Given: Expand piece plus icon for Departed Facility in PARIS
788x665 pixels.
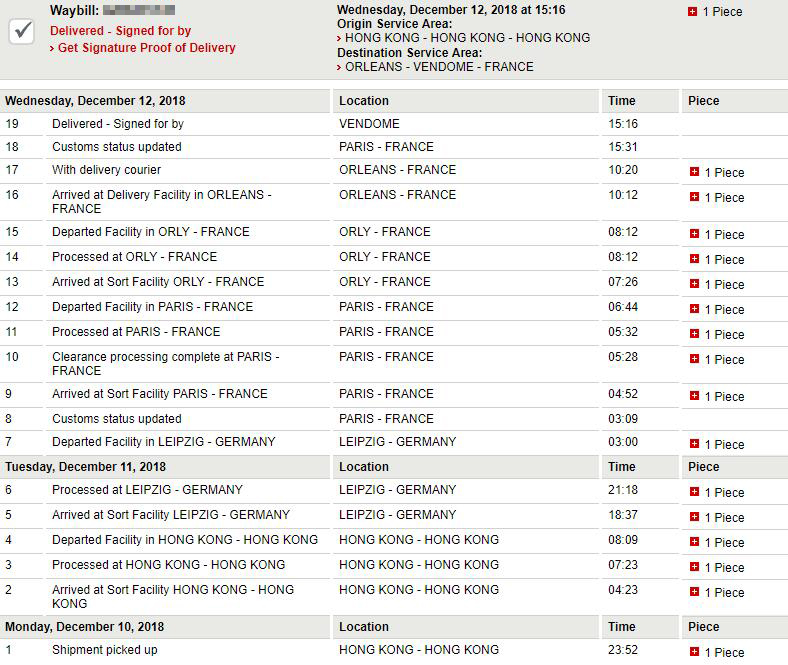Looking at the screenshot, I should (x=695, y=309).
